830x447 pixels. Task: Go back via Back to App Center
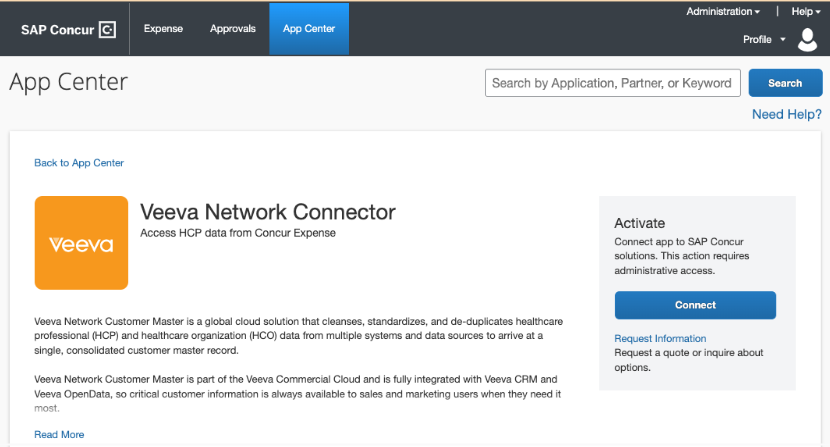click(x=79, y=162)
